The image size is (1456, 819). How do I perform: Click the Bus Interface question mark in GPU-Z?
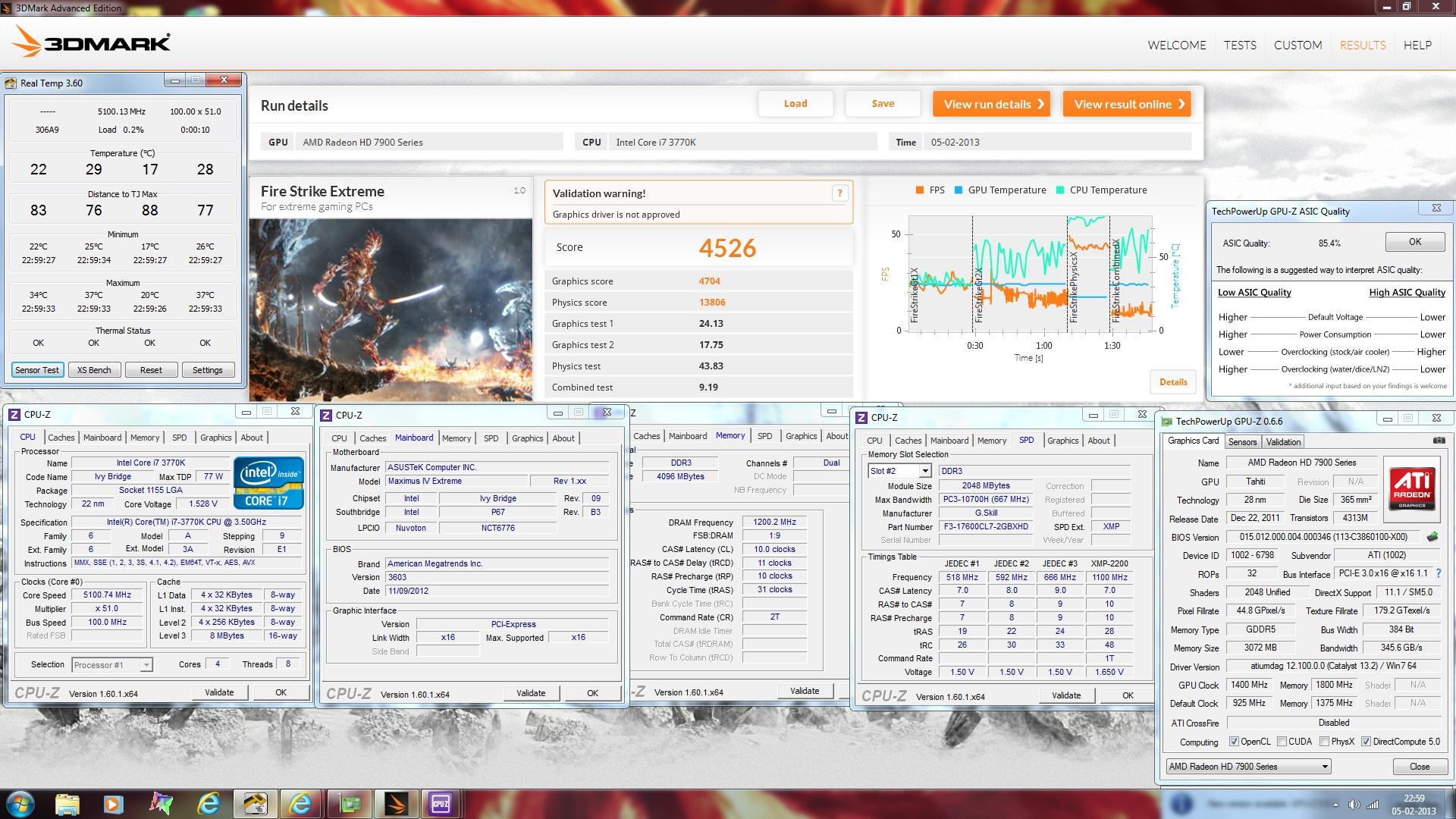click(1439, 574)
